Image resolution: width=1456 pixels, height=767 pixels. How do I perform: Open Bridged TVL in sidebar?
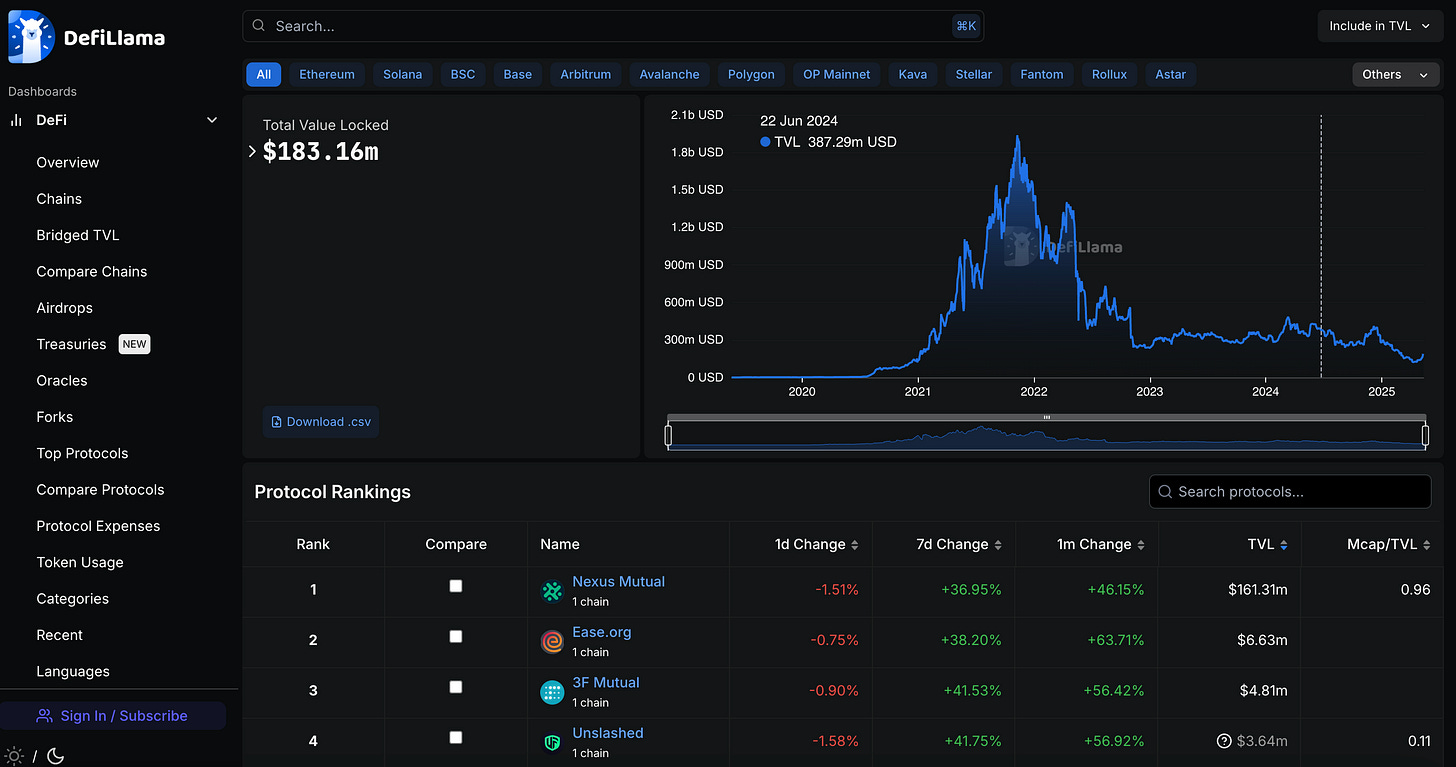tap(78, 235)
